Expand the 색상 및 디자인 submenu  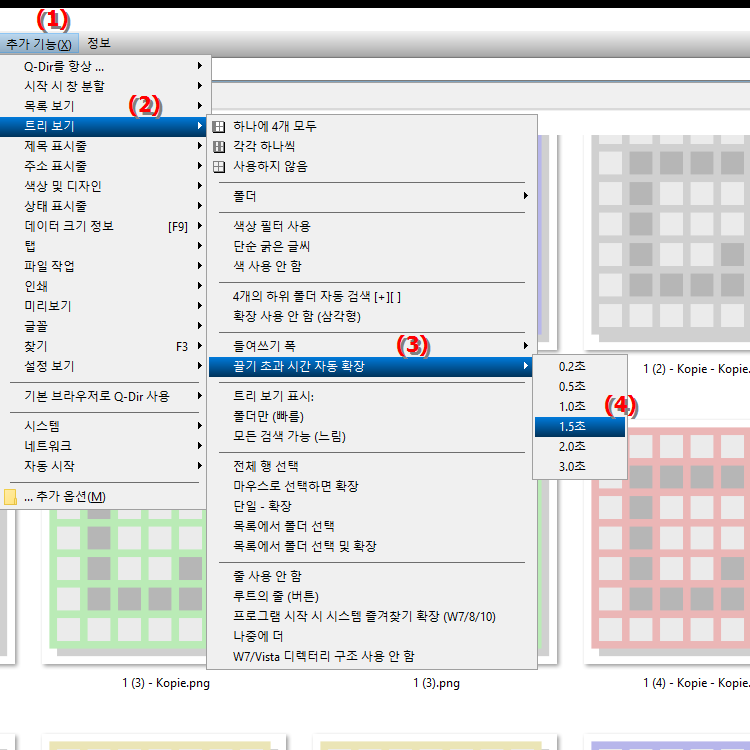click(103, 186)
